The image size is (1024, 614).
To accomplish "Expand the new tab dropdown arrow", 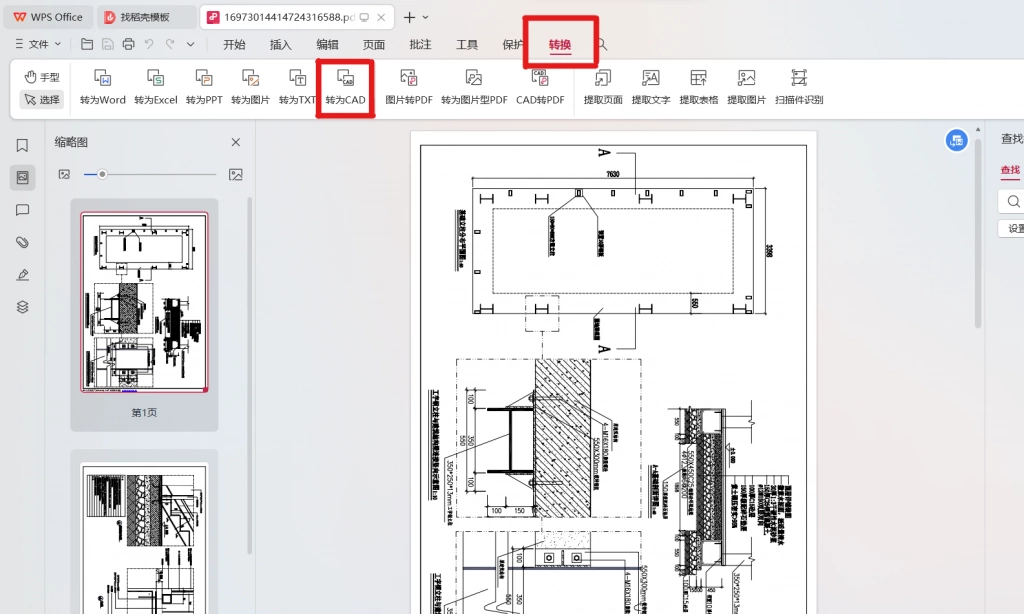I will click(x=426, y=17).
